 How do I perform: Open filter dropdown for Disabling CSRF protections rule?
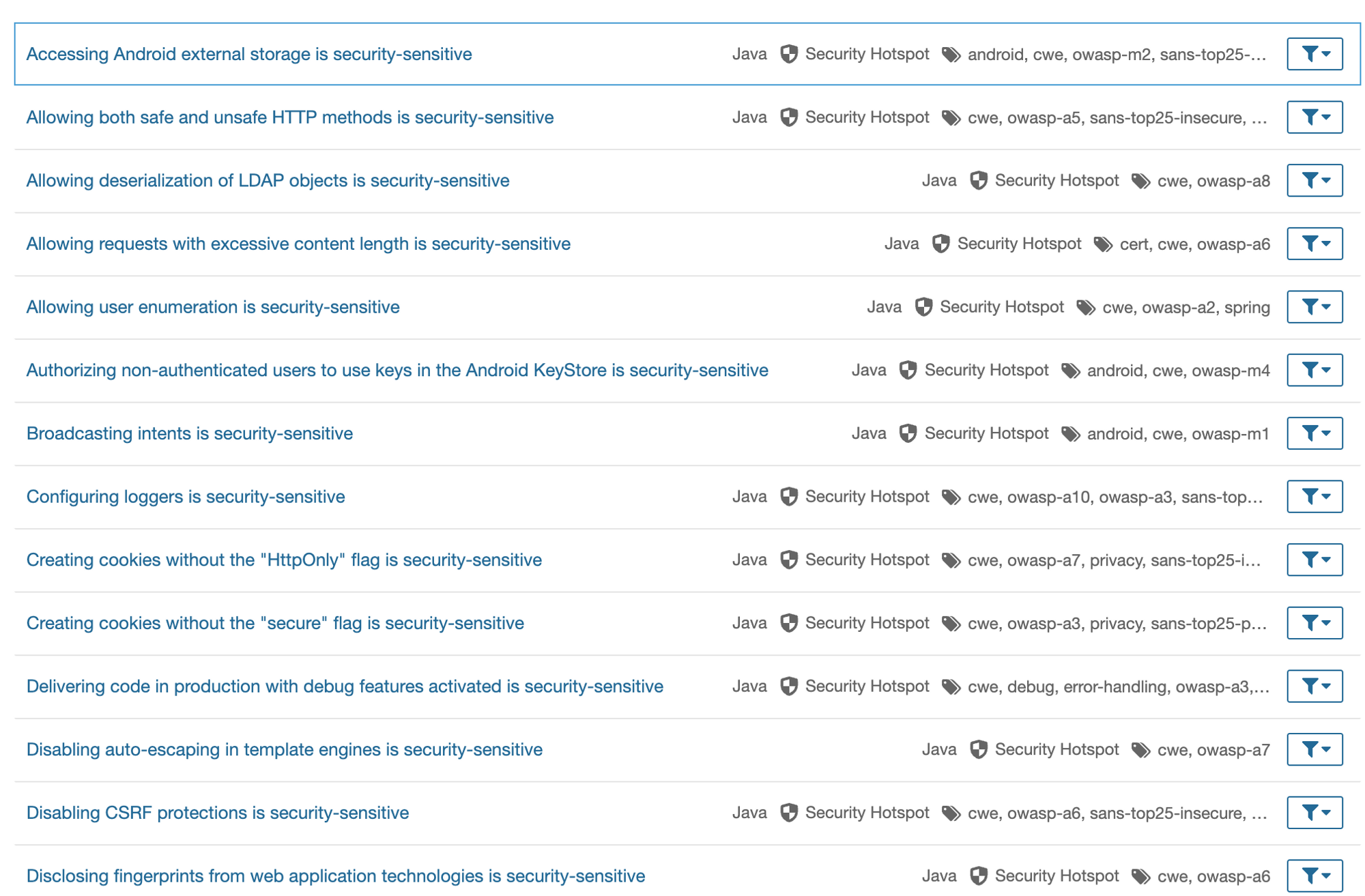(x=1314, y=813)
